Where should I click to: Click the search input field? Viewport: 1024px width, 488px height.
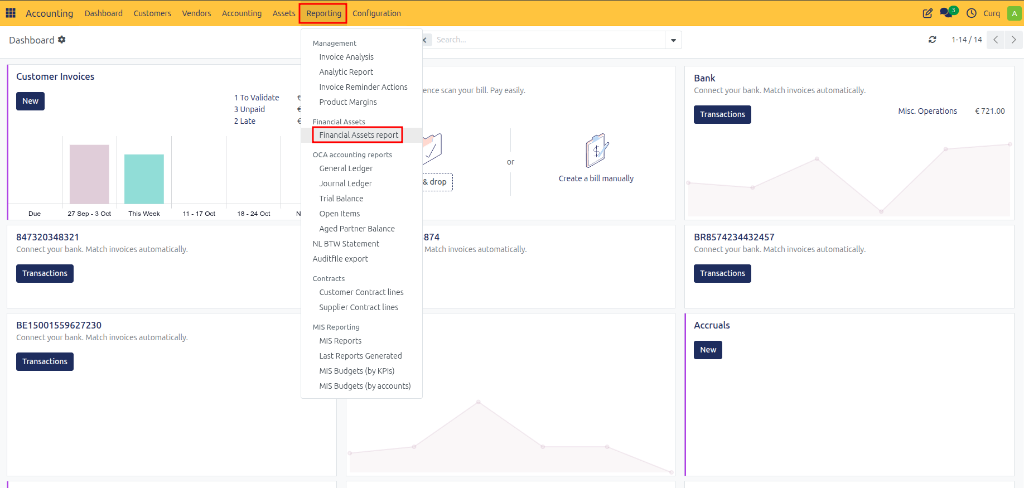pyautogui.click(x=549, y=40)
